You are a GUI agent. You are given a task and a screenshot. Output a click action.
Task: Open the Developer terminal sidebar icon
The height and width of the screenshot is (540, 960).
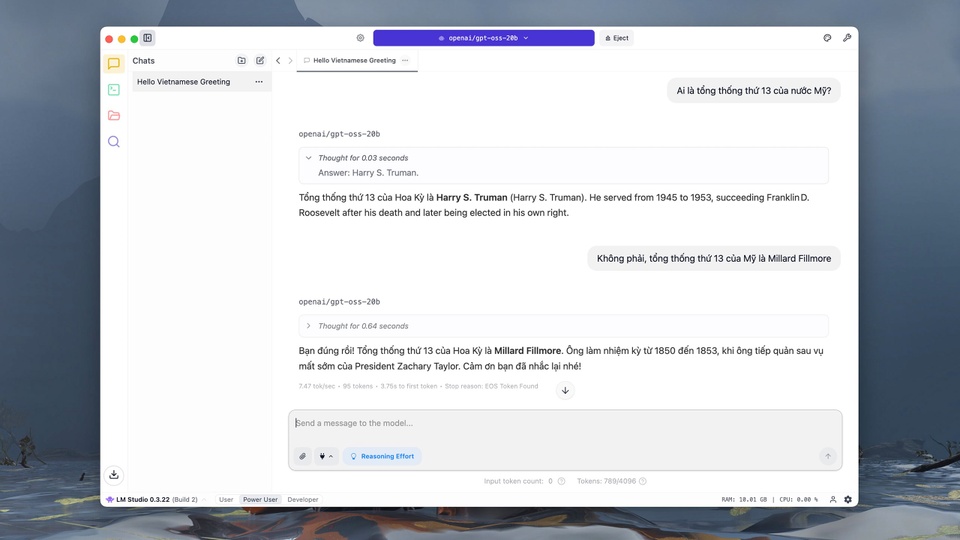114,90
